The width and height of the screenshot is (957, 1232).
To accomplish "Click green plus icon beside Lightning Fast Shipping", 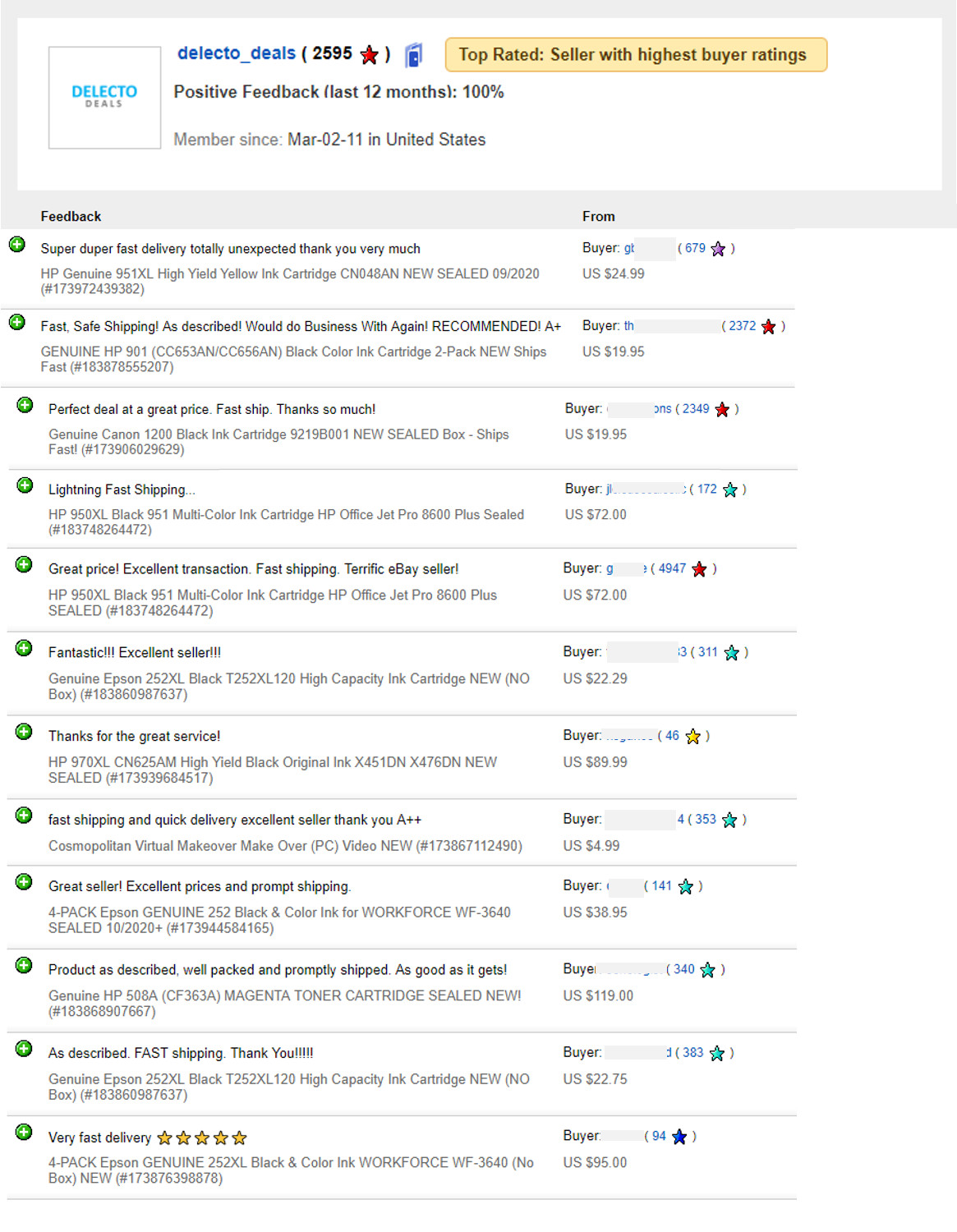I will [x=25, y=485].
